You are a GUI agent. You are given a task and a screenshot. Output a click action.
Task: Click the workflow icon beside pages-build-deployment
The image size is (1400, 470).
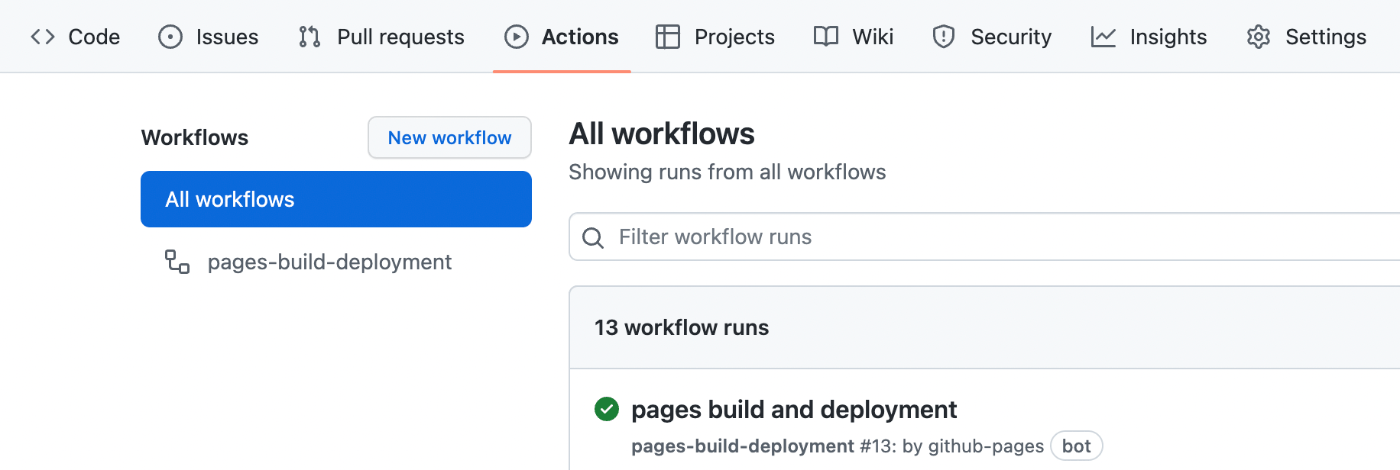(177, 262)
